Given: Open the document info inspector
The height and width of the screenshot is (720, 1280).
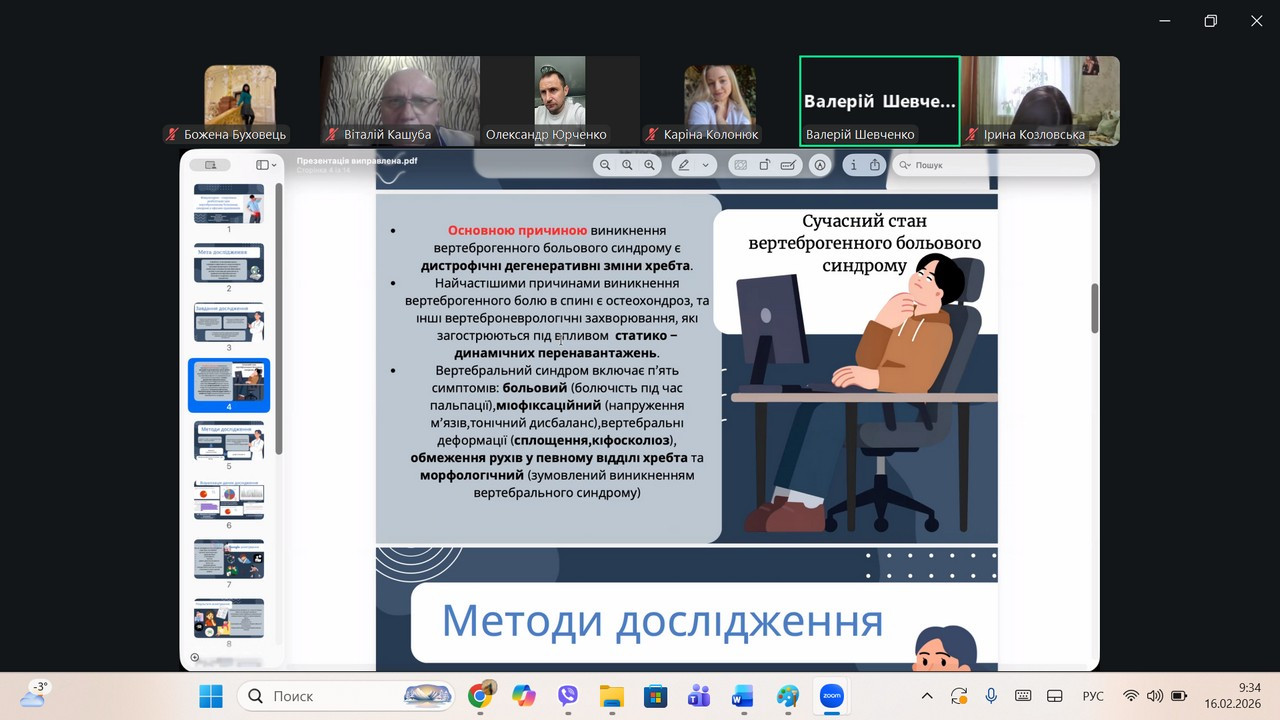Looking at the screenshot, I should [854, 165].
